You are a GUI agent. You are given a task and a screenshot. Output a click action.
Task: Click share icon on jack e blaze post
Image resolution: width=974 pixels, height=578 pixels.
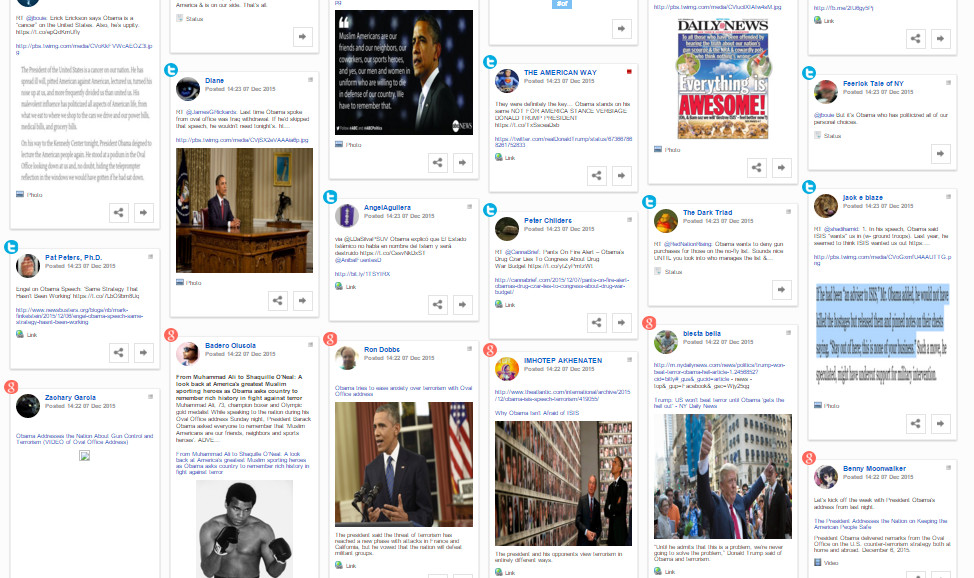(x=916, y=423)
